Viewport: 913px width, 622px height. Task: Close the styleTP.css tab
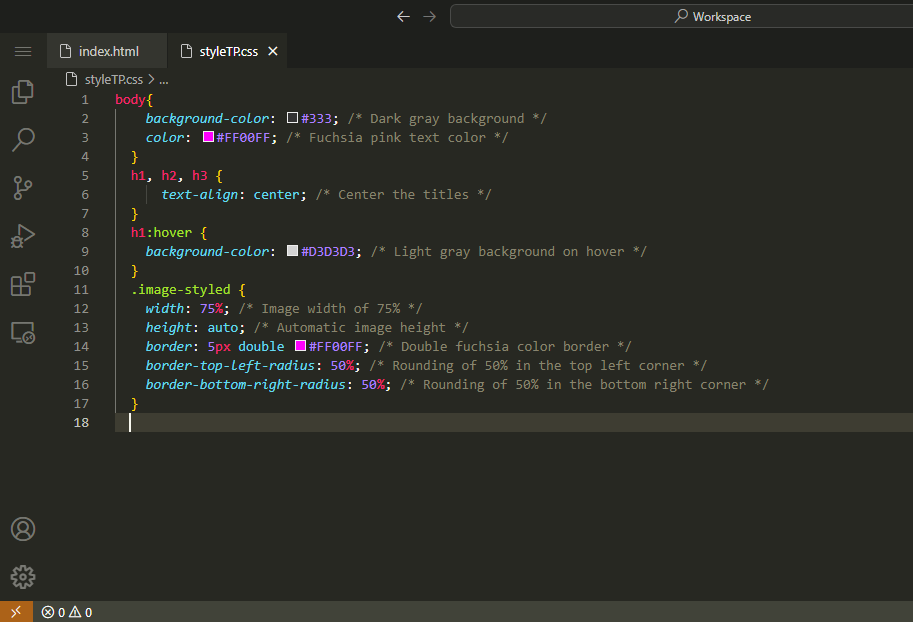pos(273,51)
